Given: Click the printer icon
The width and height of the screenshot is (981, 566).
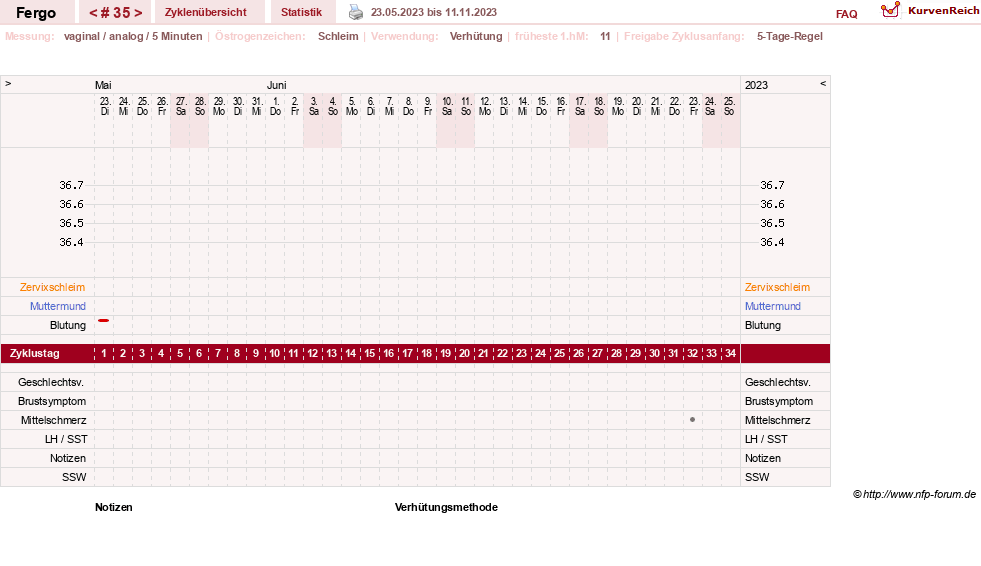Looking at the screenshot, I should tap(355, 12).
